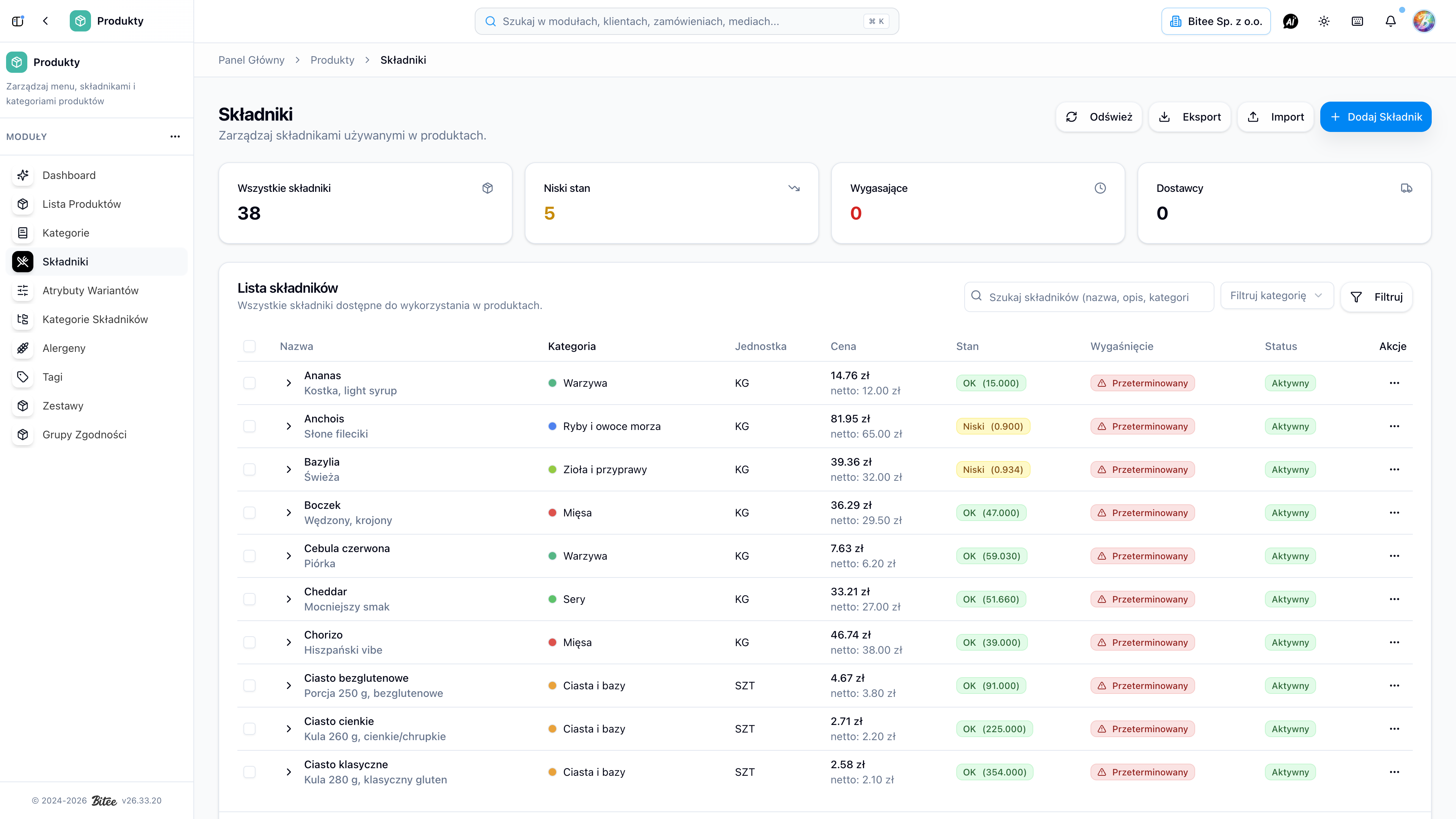
Task: Open the Składniki menu item
Action: coord(97,262)
